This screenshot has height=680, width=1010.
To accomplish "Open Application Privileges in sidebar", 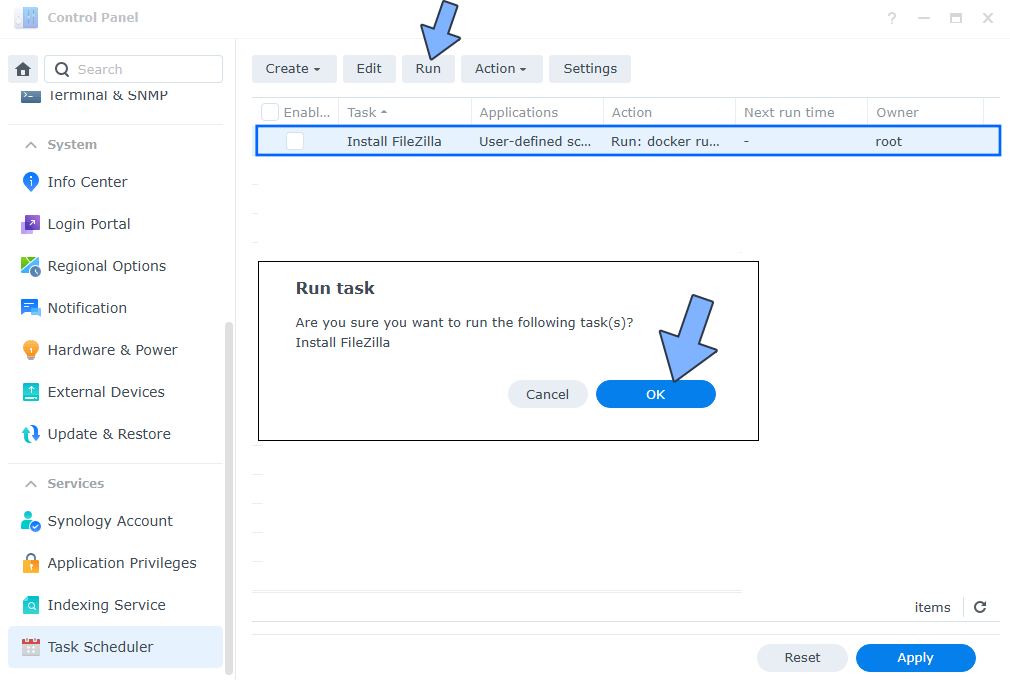I will coord(122,563).
